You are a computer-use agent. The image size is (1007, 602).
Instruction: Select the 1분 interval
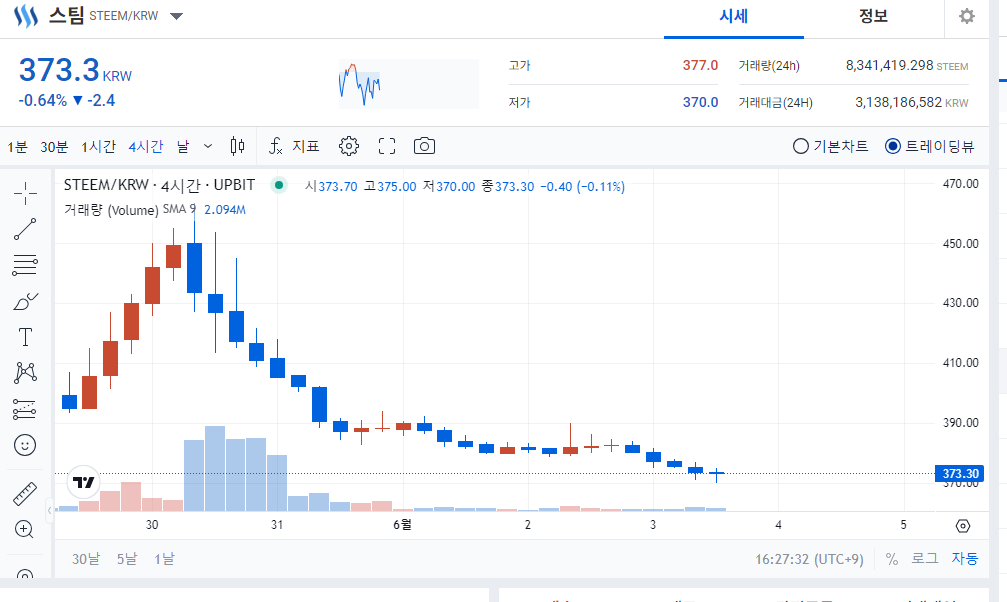17,146
